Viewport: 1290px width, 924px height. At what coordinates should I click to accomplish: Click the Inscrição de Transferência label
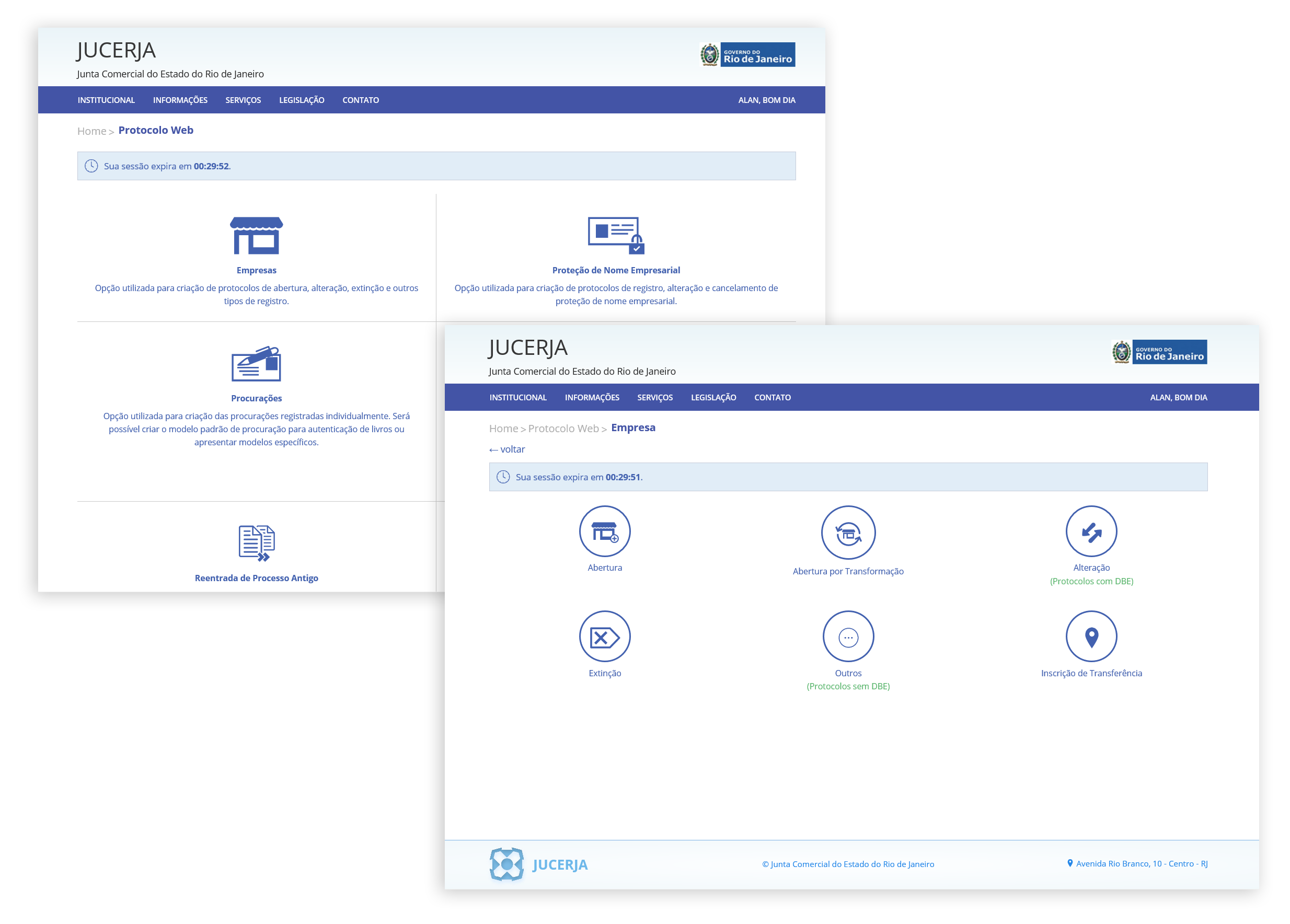pos(1091,673)
